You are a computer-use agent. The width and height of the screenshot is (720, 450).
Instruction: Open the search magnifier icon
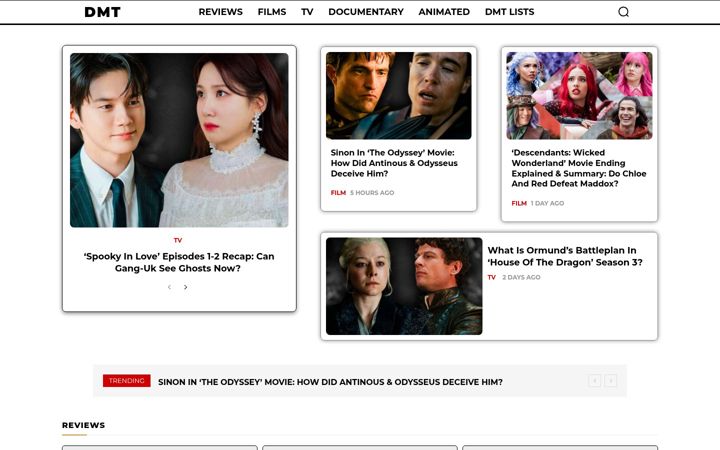(623, 12)
